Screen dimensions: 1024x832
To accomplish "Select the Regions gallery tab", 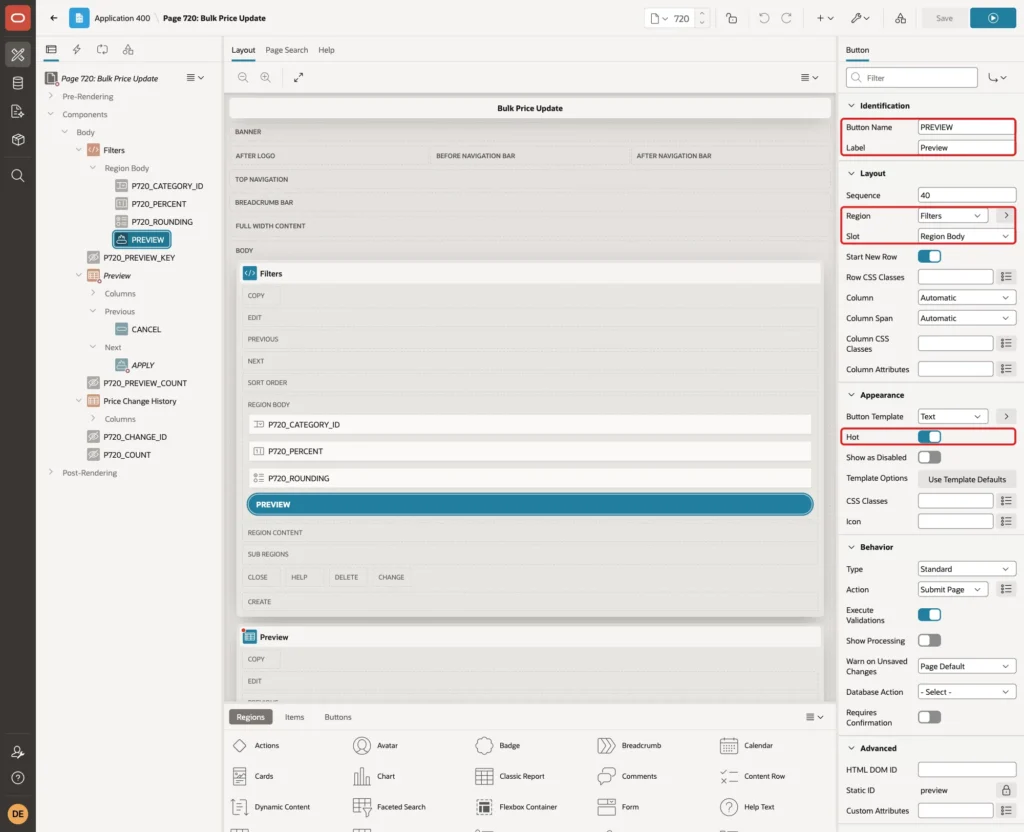I will click(251, 717).
